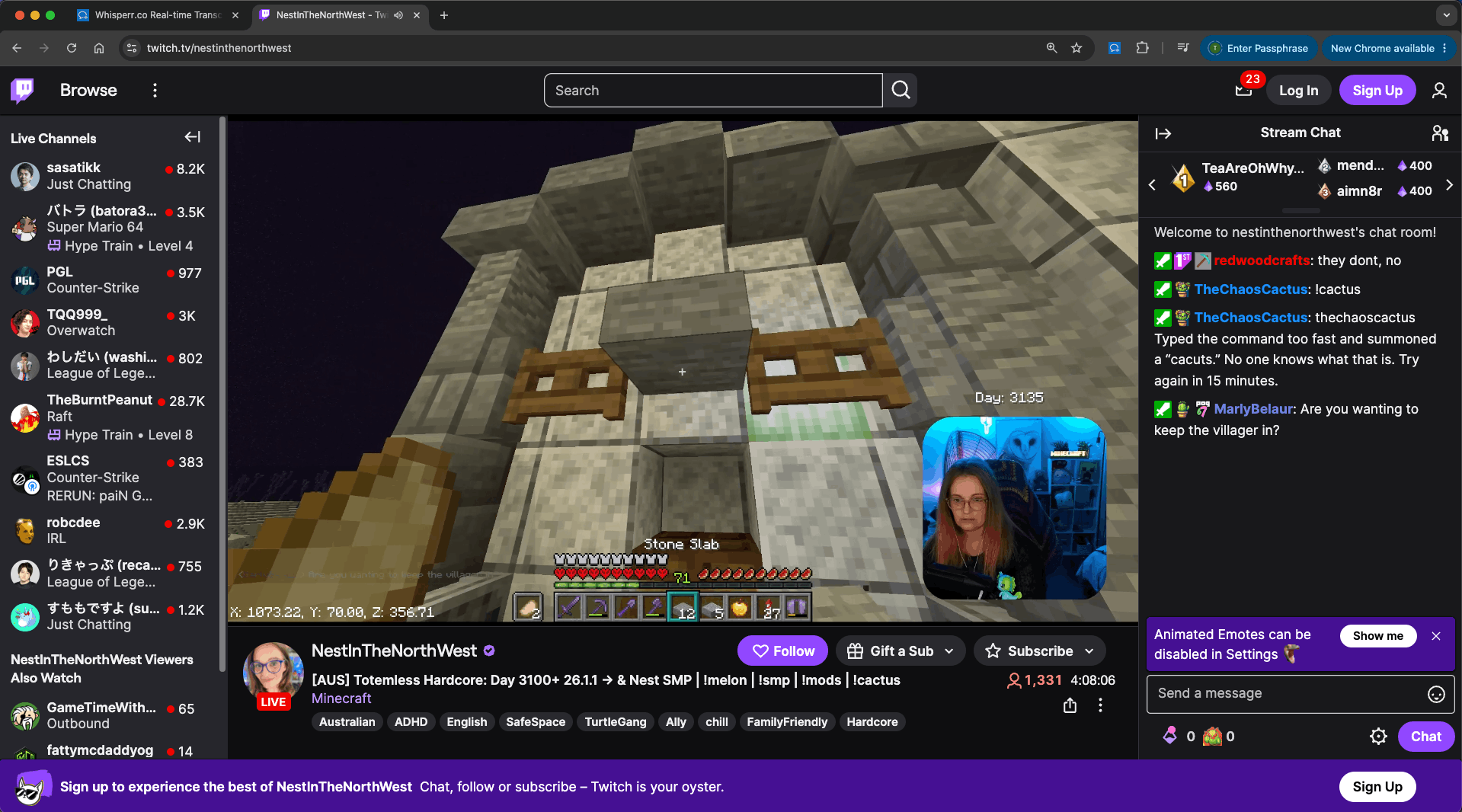Click the sidebar scrollbar
Image resolution: width=1462 pixels, height=812 pixels.
(x=222, y=394)
